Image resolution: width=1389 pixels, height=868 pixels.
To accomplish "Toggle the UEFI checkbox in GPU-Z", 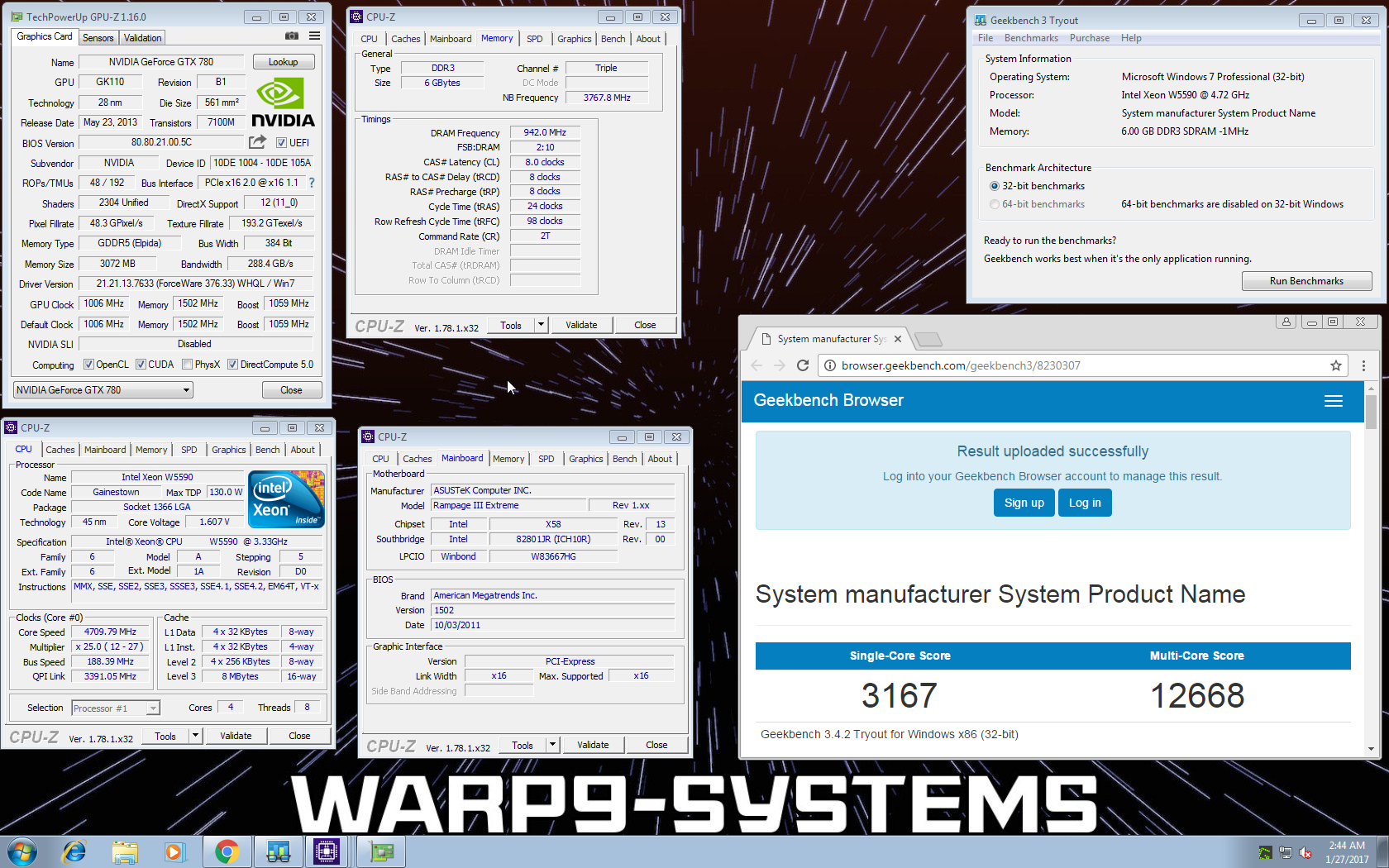I will coord(281,143).
